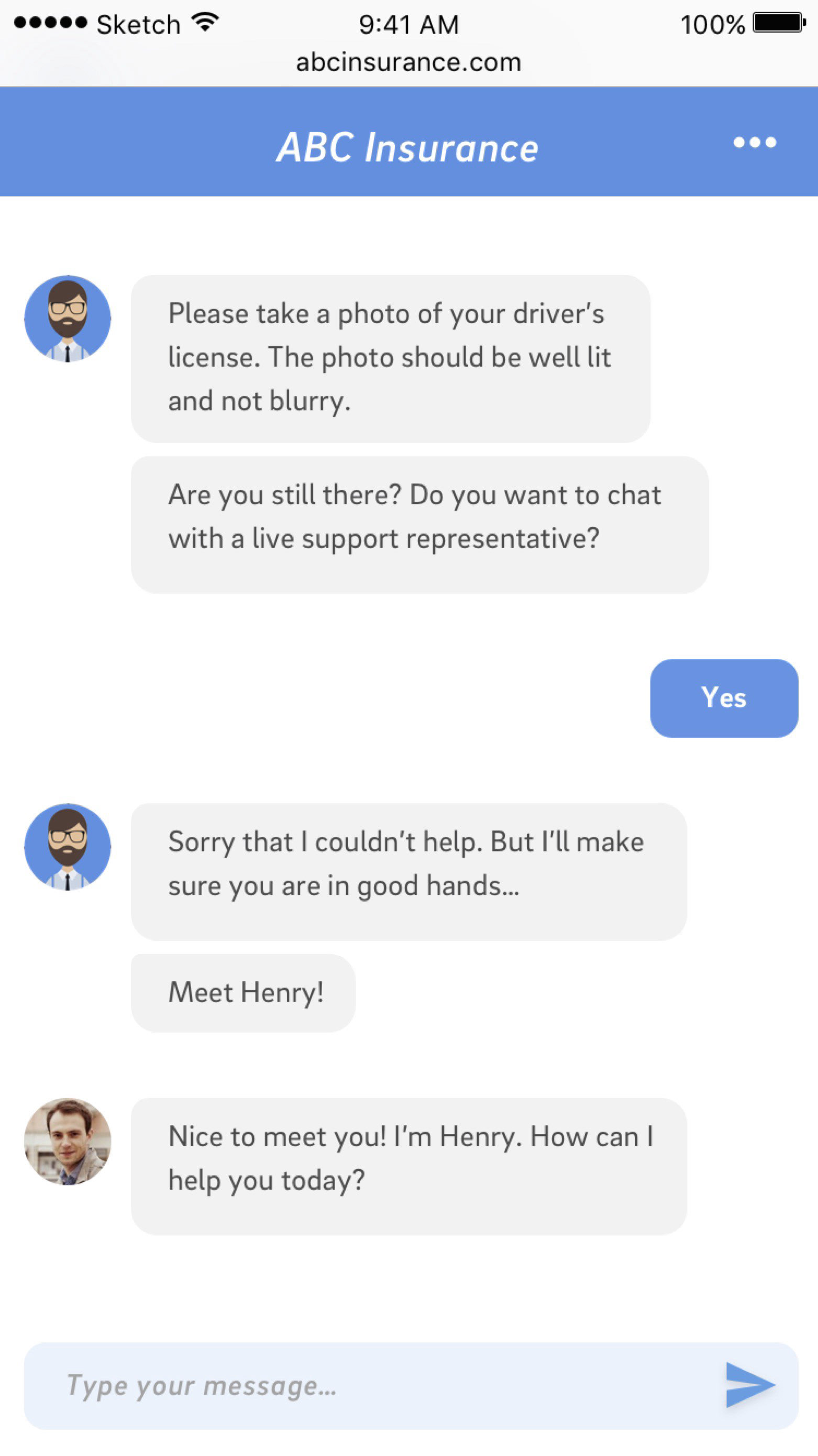Tap the bearded bot avatar beside driver's license message

click(x=68, y=319)
